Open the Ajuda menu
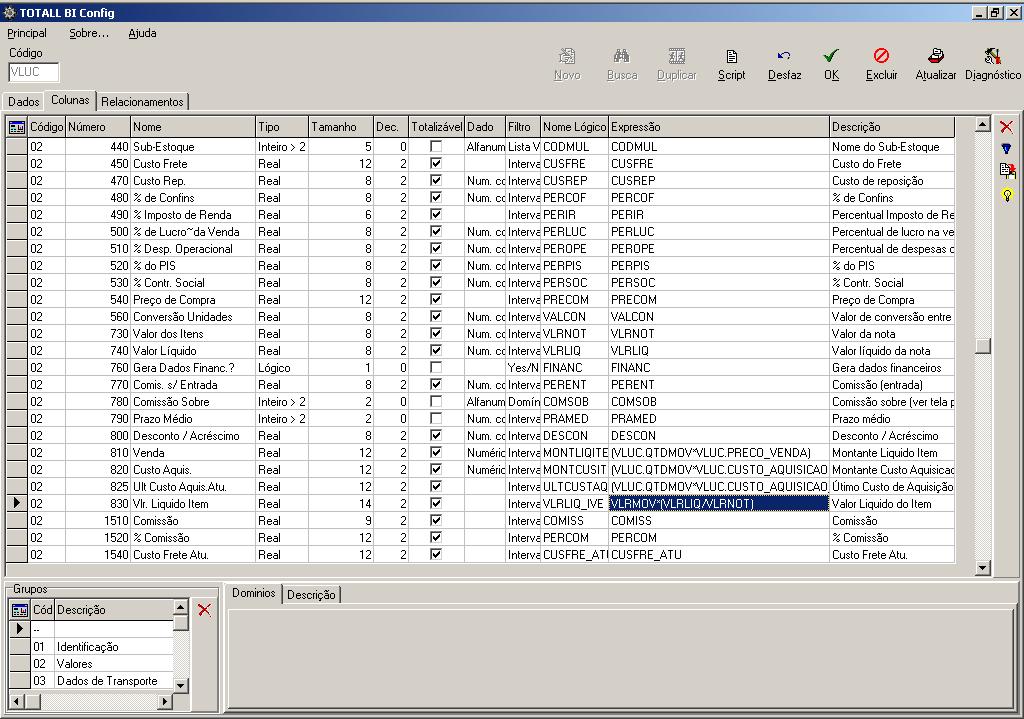Image resolution: width=1024 pixels, height=719 pixels. [142, 33]
